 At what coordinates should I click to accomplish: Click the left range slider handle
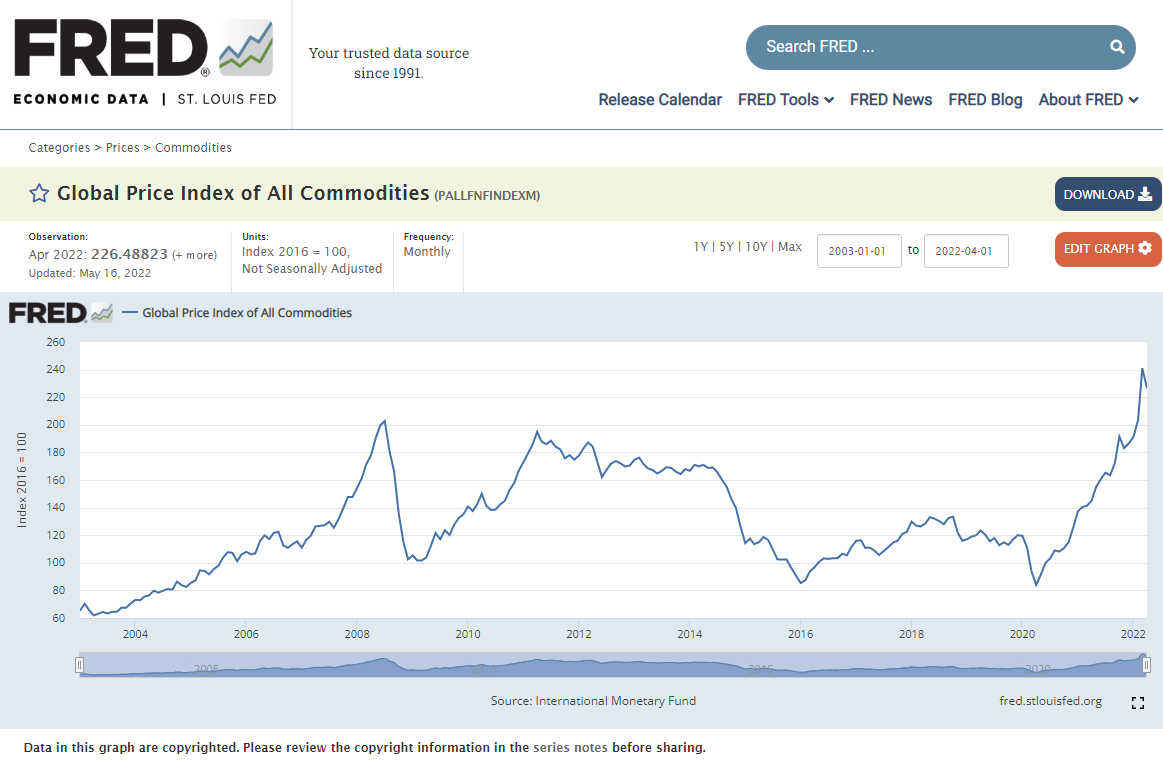79,665
